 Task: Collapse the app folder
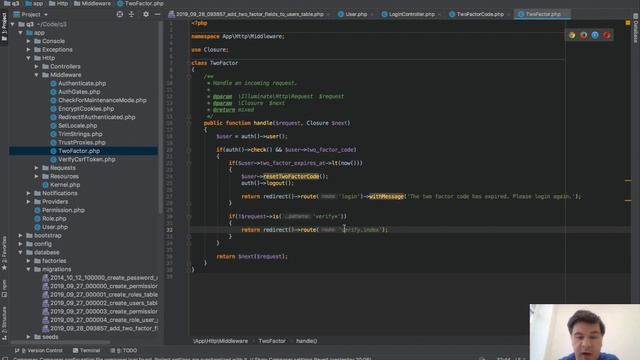20,33
